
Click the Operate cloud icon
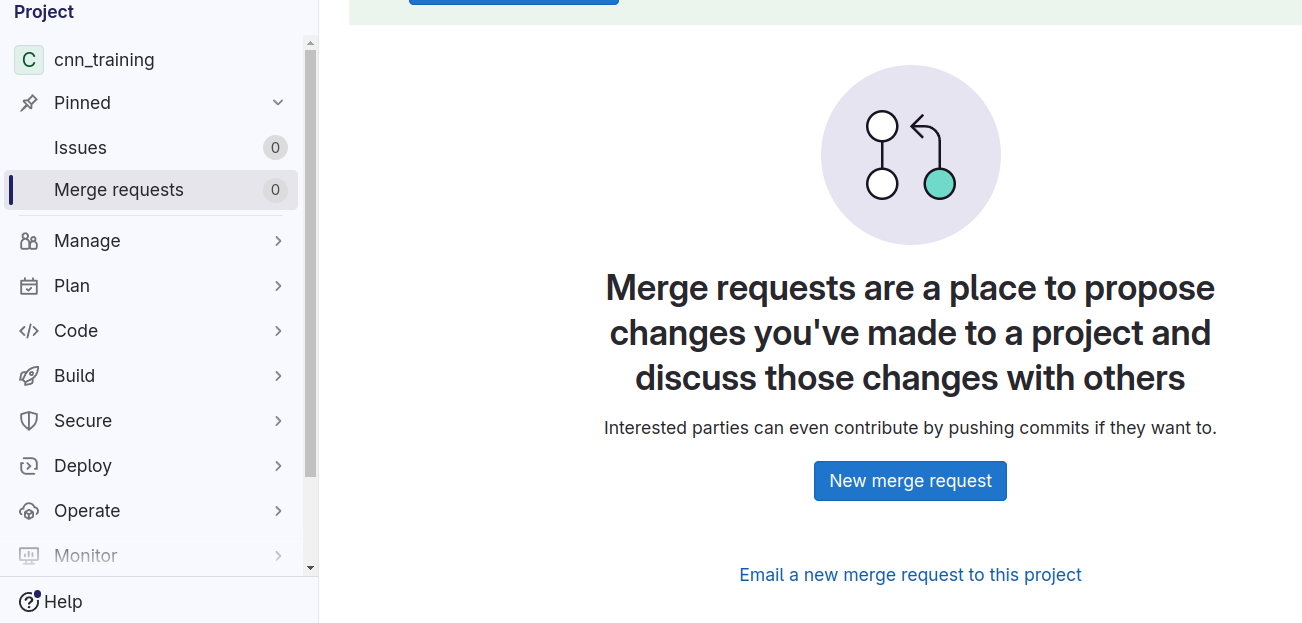(29, 511)
